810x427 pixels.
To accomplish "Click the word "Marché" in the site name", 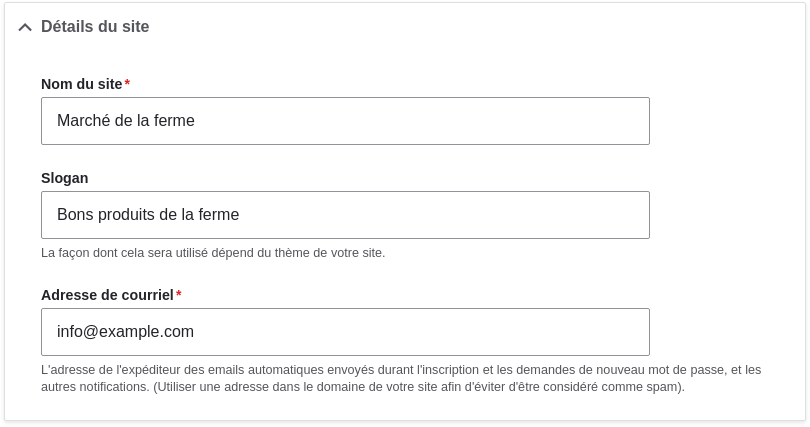I will click(x=83, y=121).
